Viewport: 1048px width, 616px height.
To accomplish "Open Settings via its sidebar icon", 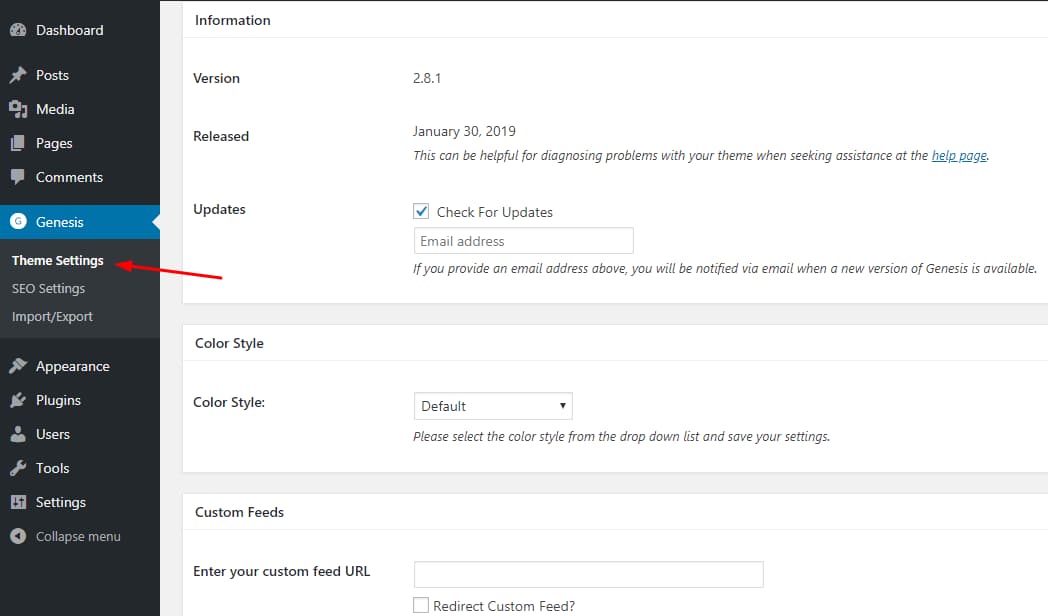I will click(x=18, y=502).
